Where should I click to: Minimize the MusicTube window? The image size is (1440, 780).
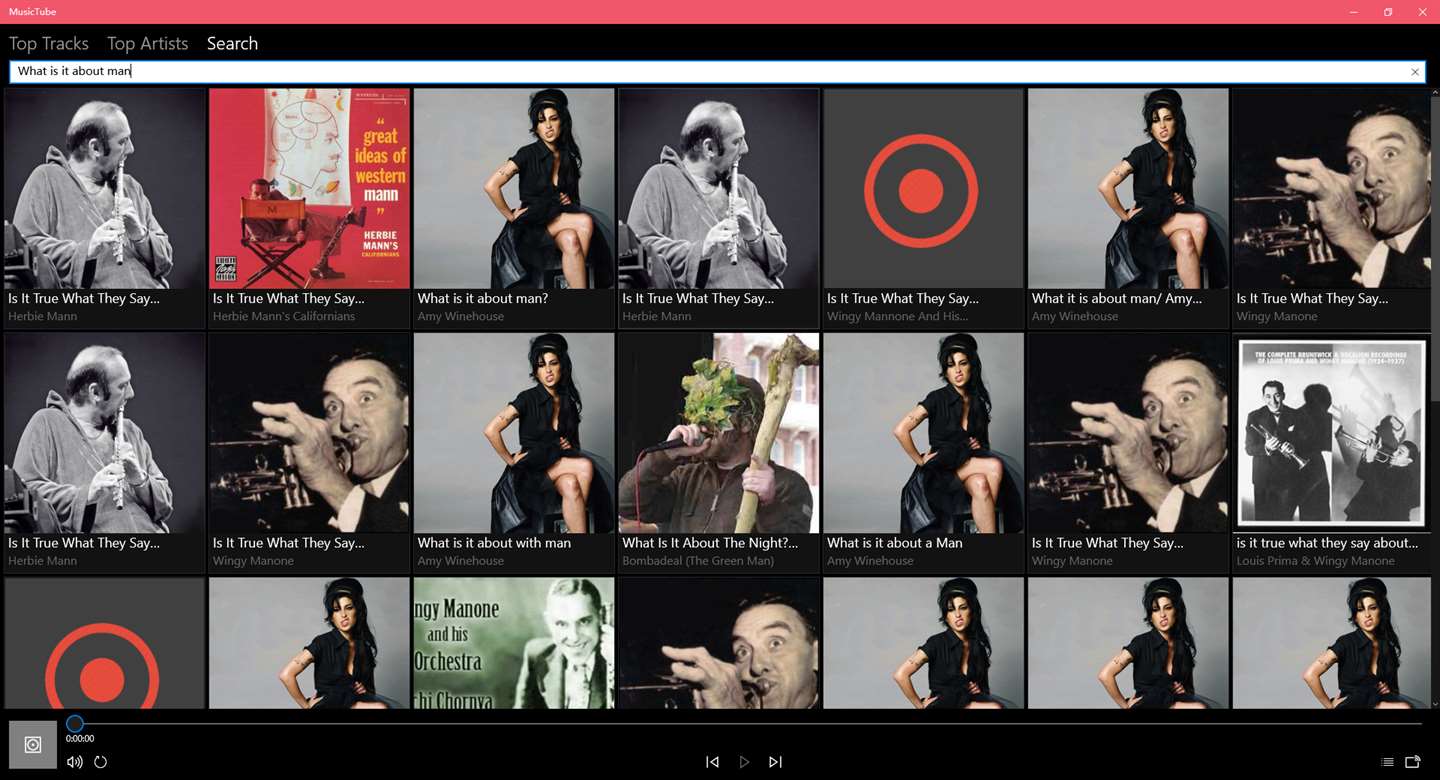point(1354,12)
